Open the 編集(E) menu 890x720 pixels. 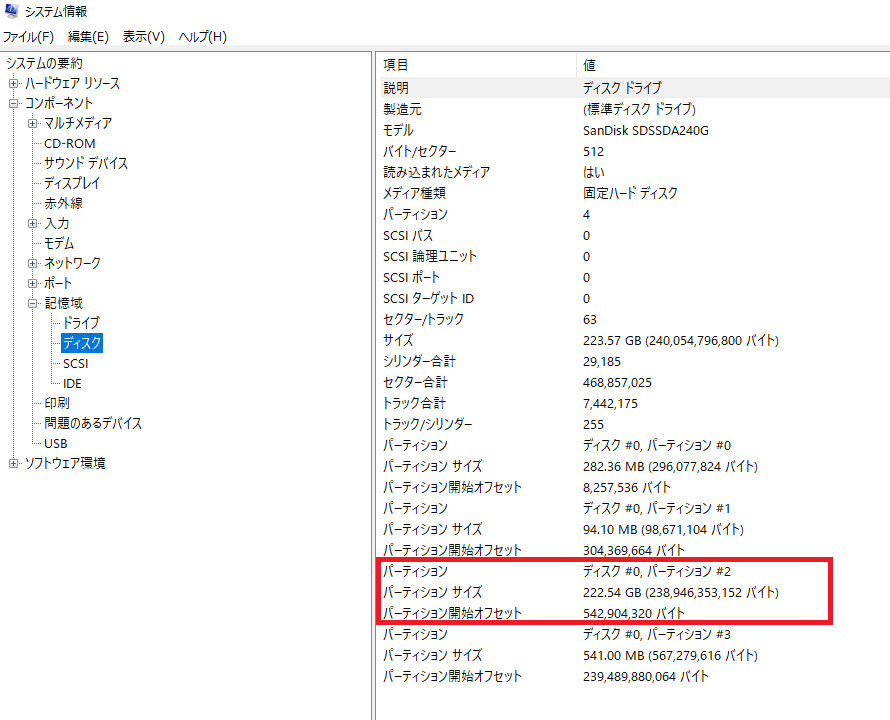(x=88, y=37)
